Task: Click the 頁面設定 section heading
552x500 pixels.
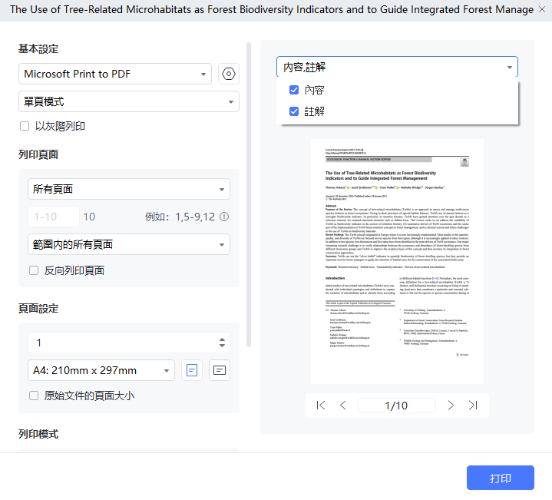Action: 38,308
